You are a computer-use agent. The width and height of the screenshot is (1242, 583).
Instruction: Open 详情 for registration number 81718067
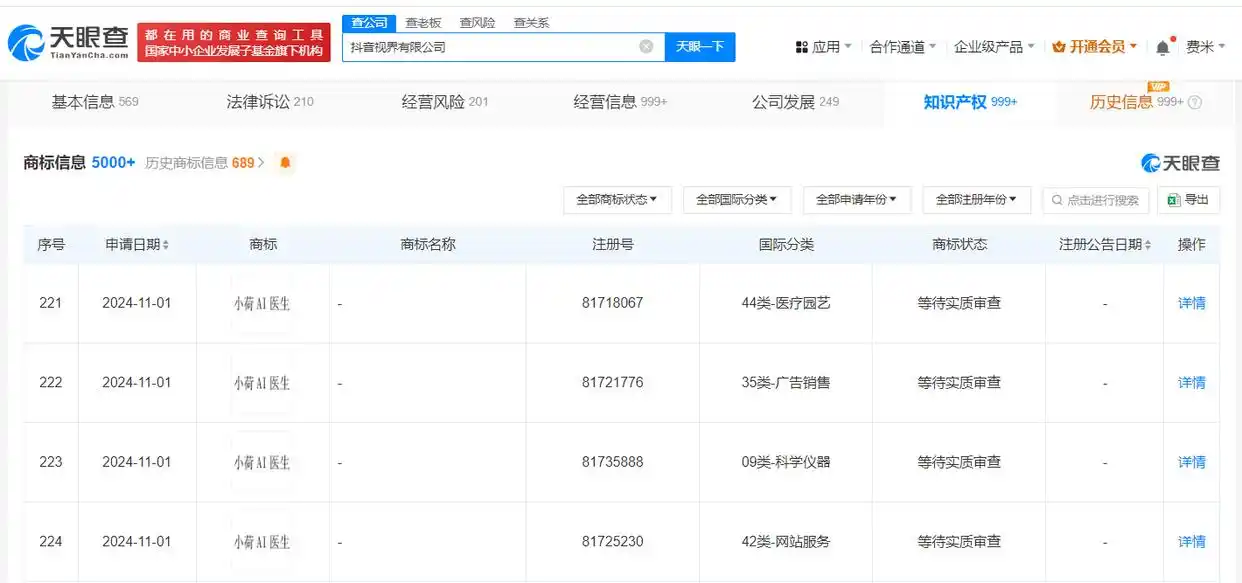(x=1190, y=303)
